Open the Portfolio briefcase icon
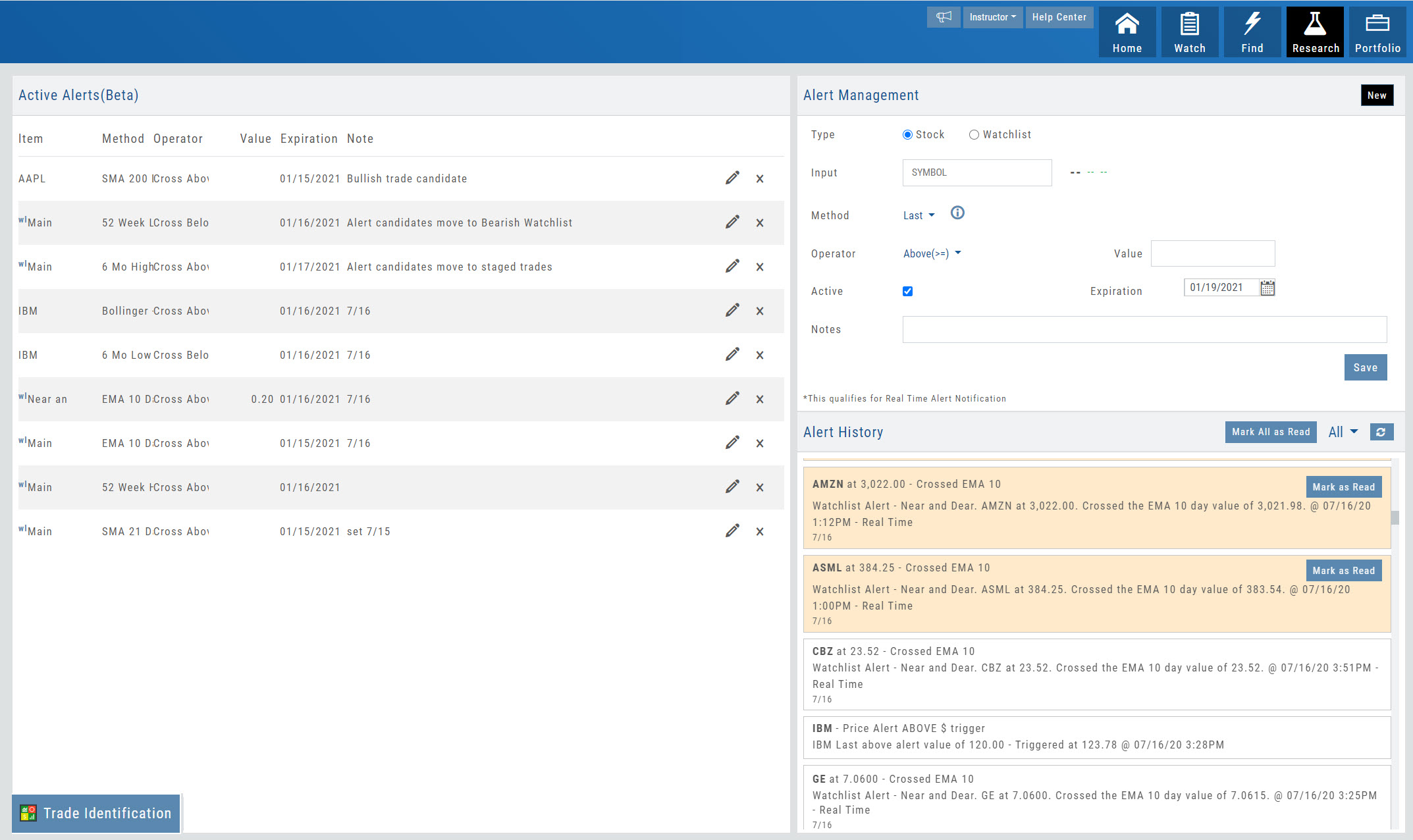The height and width of the screenshot is (840, 1413). tap(1377, 32)
